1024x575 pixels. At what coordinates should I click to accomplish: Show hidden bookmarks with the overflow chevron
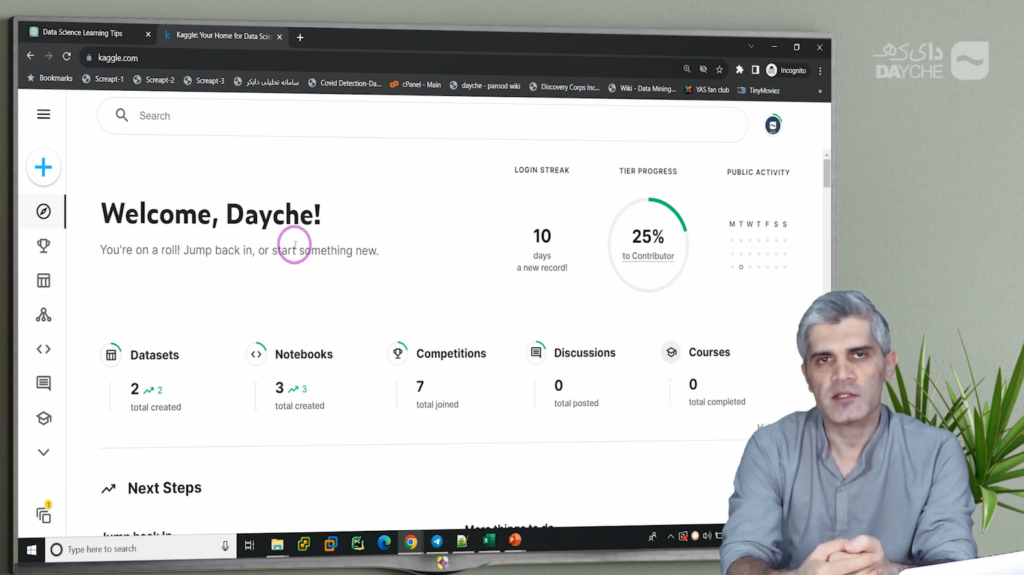pyautogui.click(x=819, y=91)
